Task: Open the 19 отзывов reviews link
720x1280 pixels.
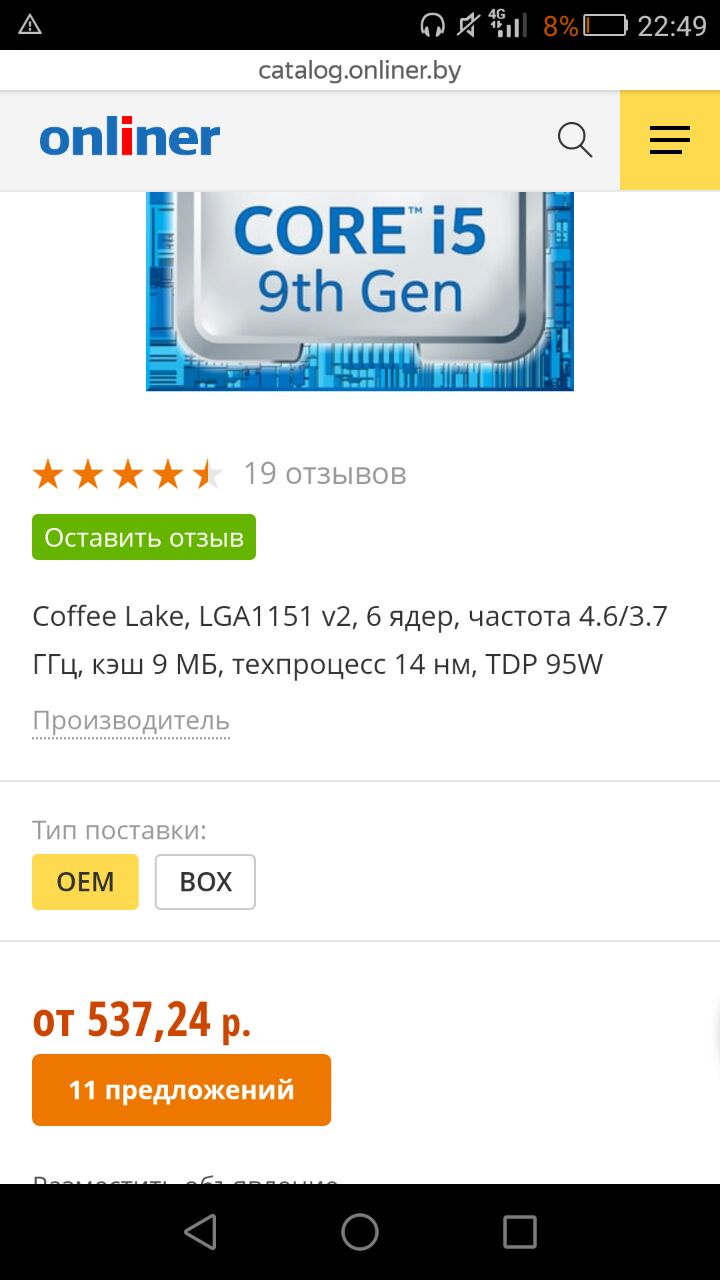Action: tap(325, 473)
